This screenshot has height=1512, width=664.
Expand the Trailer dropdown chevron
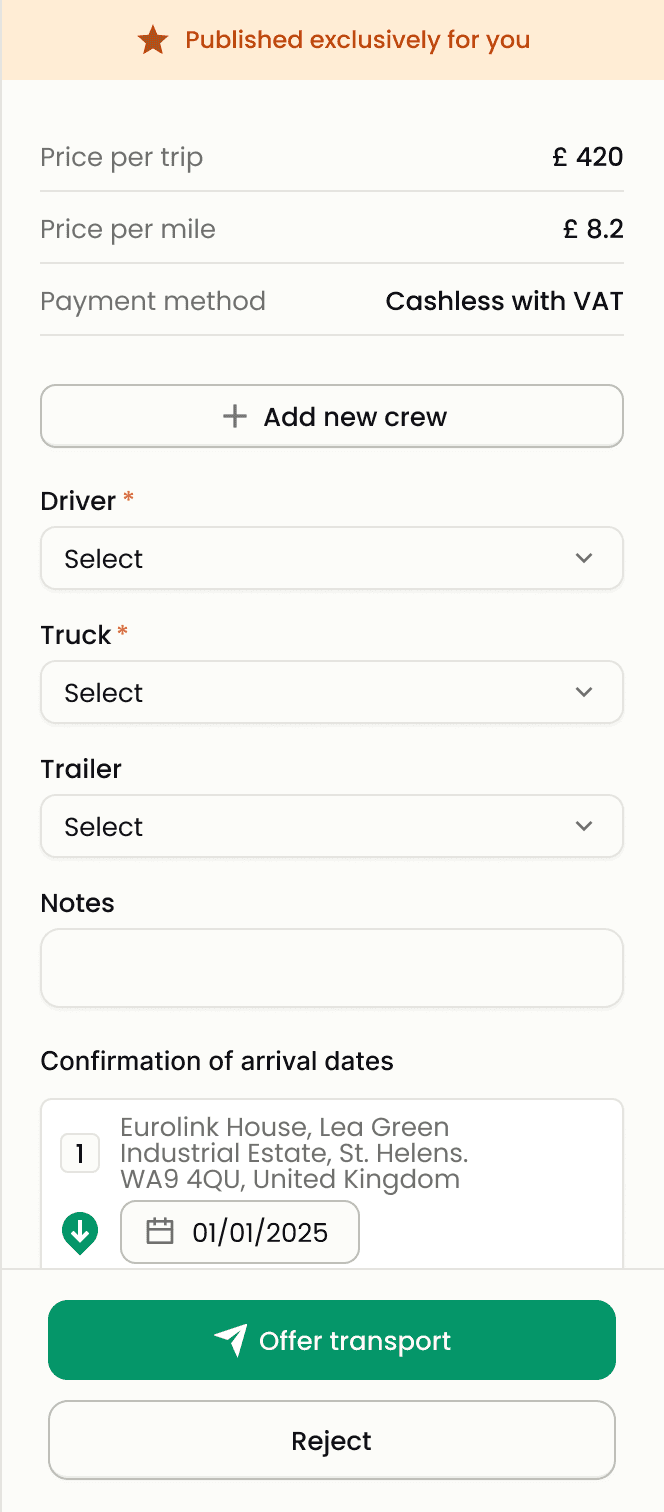pos(585,826)
